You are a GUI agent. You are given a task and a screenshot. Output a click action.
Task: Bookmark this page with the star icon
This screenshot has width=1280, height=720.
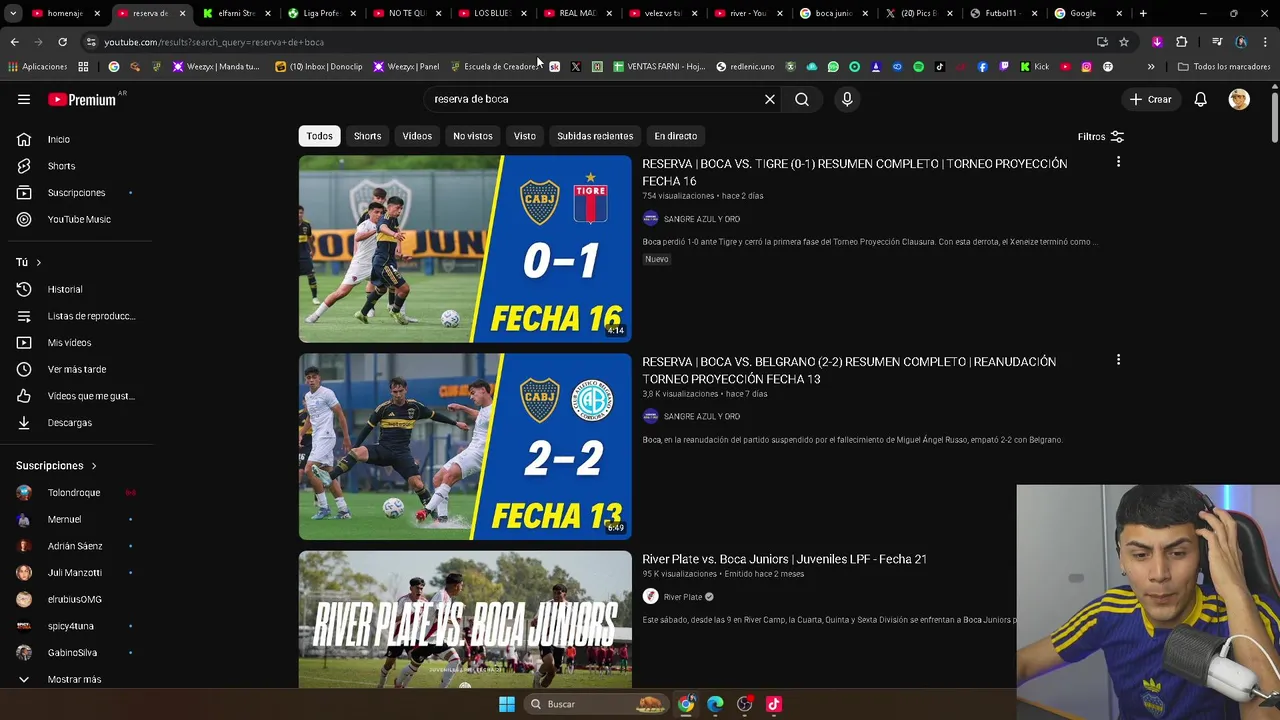[1124, 42]
